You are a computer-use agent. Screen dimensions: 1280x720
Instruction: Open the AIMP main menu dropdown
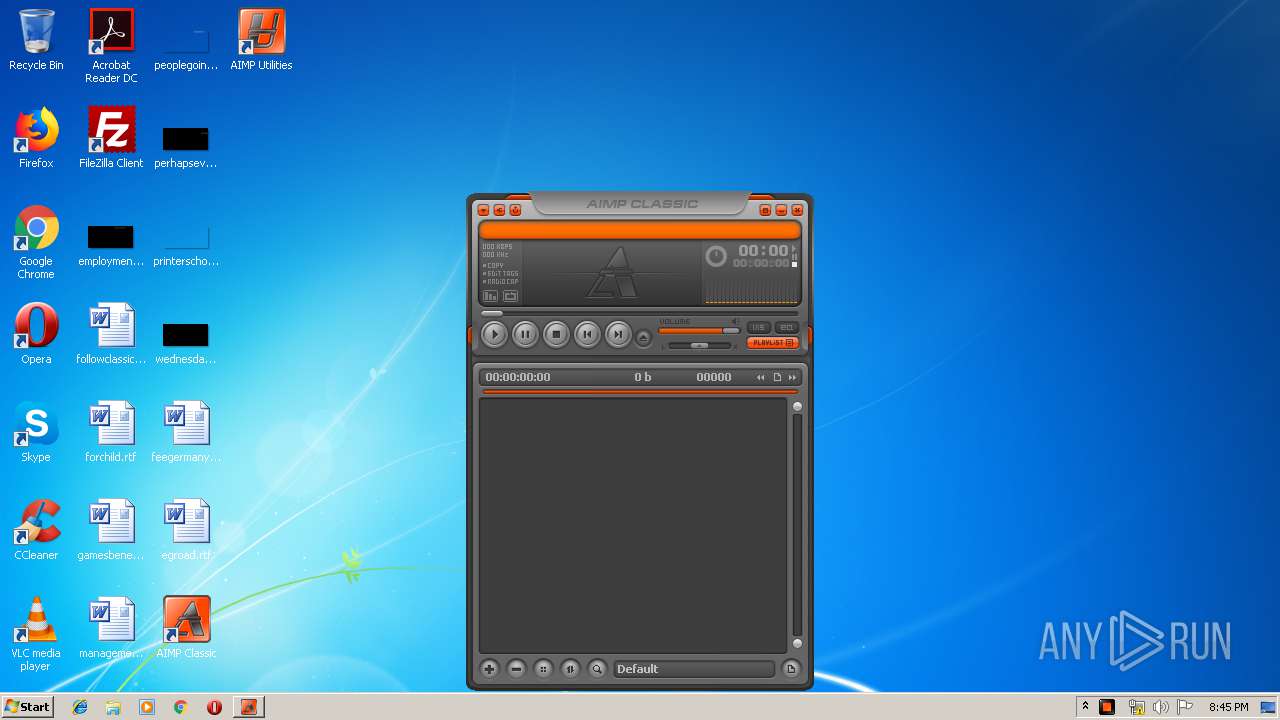483,210
